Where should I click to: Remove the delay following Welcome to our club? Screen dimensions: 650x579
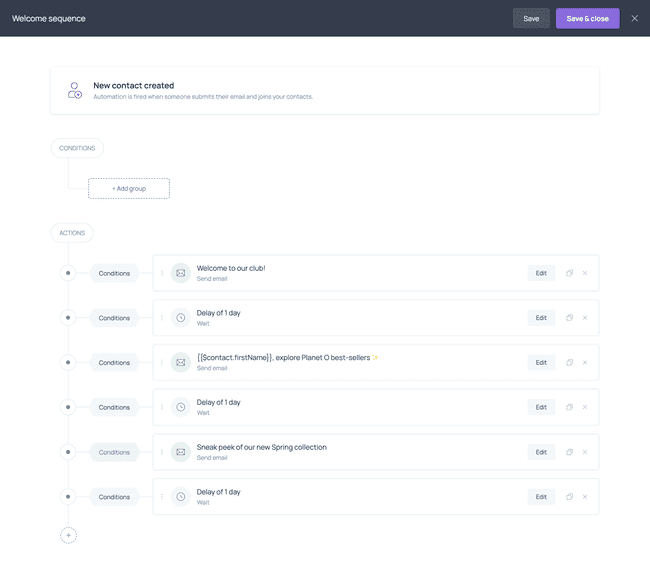[x=585, y=318]
